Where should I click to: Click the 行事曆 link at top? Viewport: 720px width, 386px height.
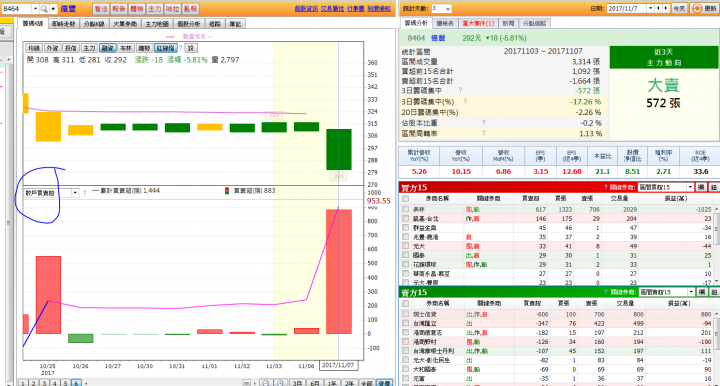click(x=355, y=9)
